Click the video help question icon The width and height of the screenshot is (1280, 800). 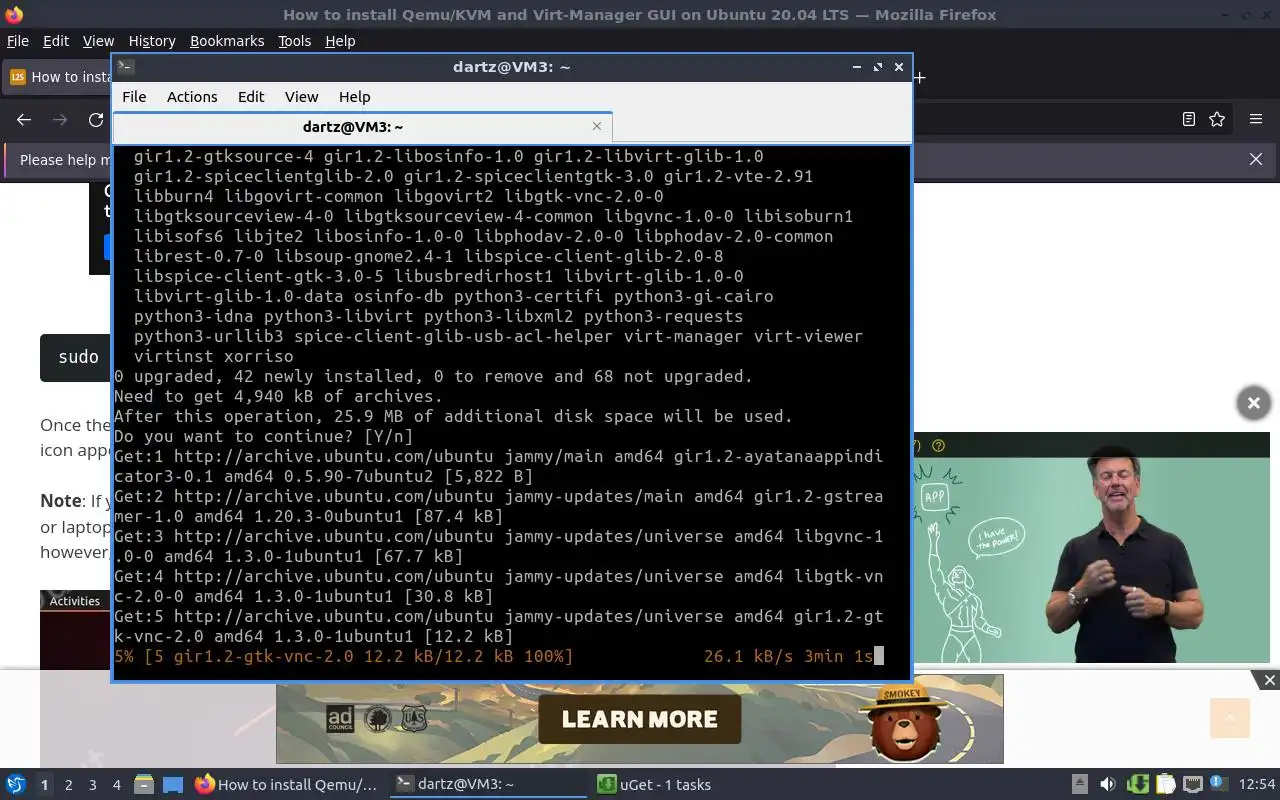[x=938, y=446]
